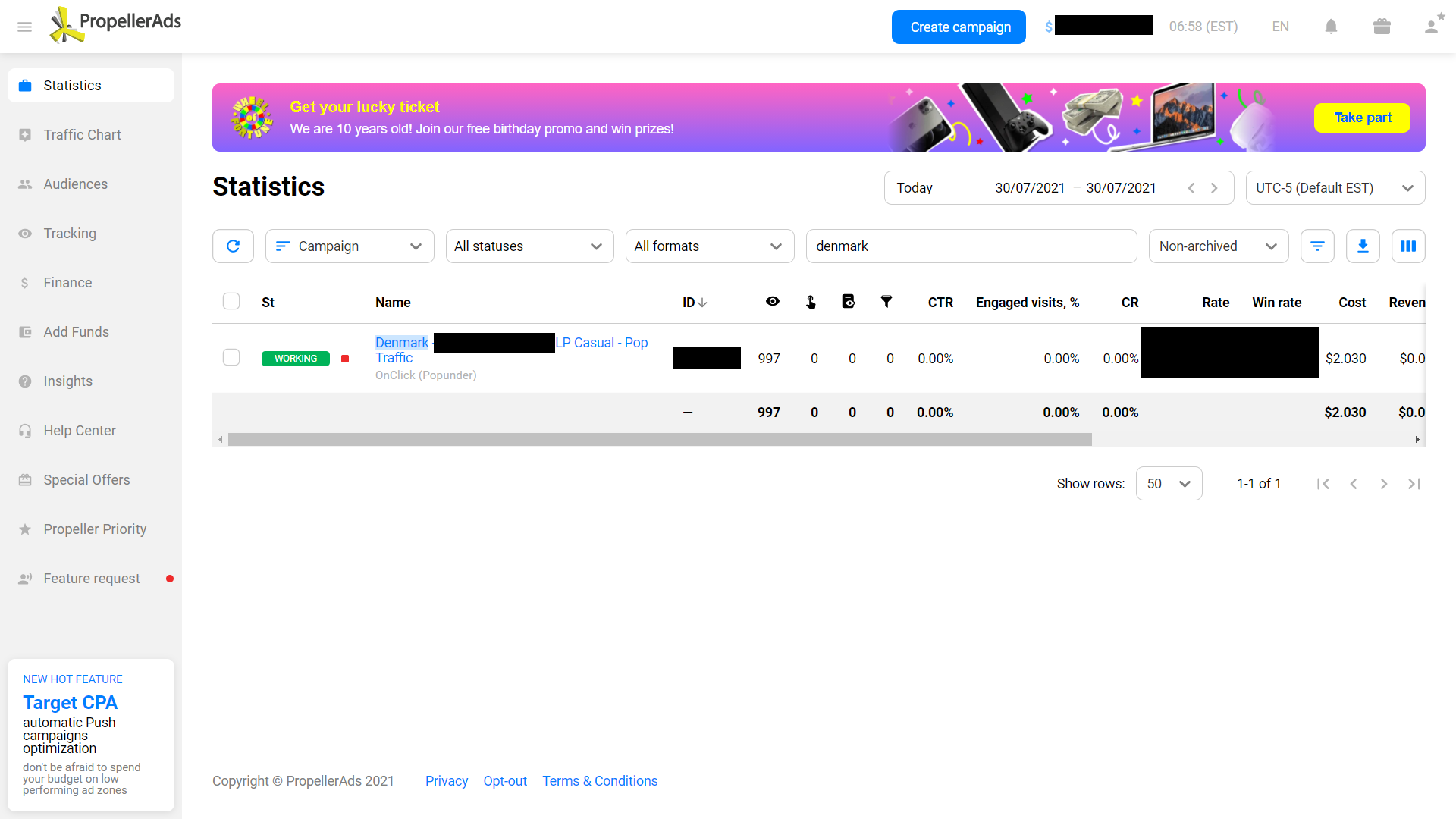Viewport: 1456px width, 819px height.
Task: Open the Privacy link
Action: click(x=447, y=781)
